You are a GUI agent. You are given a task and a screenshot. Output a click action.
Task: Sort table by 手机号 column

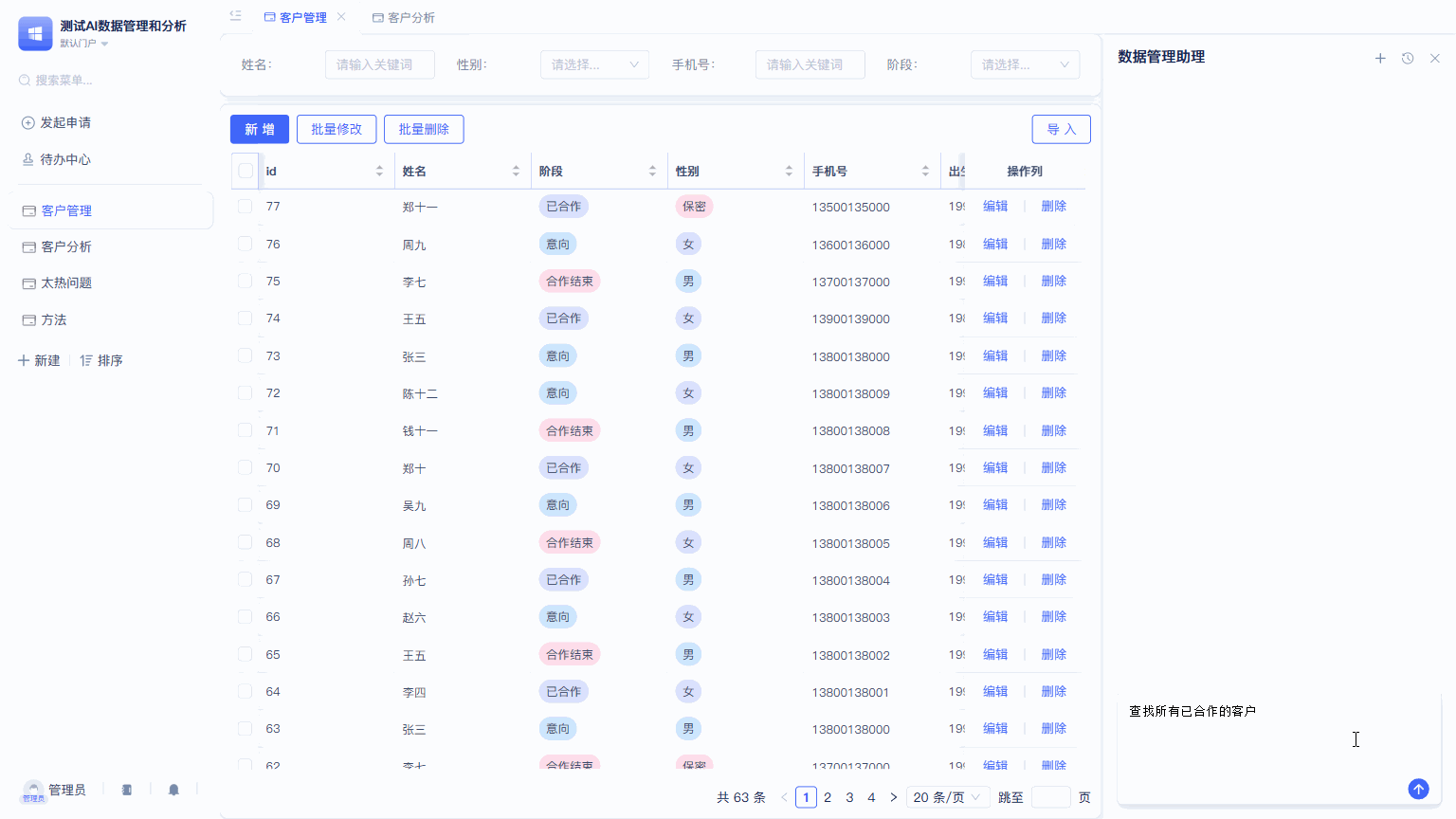(x=925, y=172)
